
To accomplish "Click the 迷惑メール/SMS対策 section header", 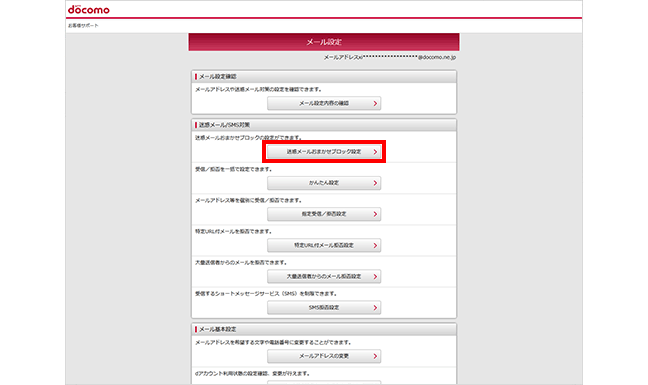I will coord(324,125).
